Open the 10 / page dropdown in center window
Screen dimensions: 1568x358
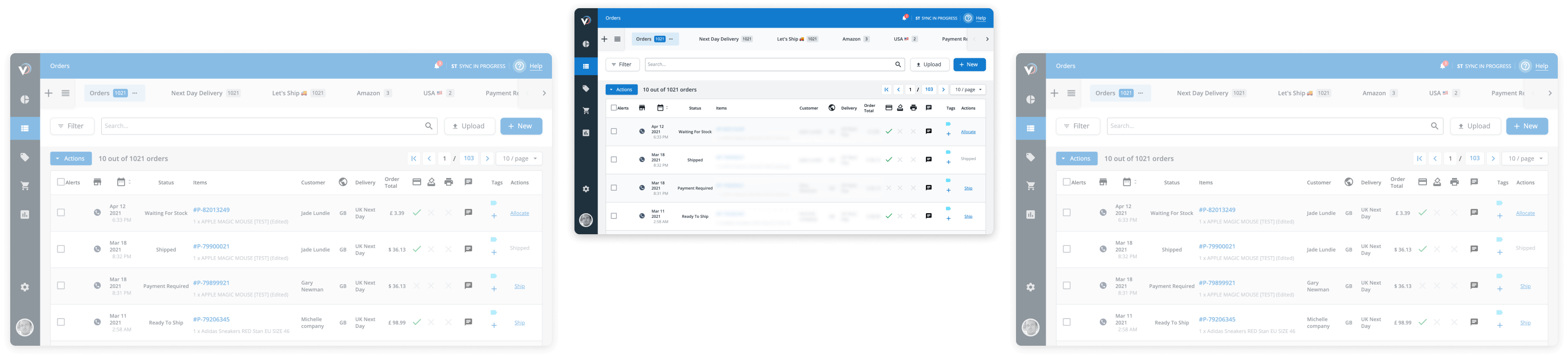pyautogui.click(x=968, y=89)
